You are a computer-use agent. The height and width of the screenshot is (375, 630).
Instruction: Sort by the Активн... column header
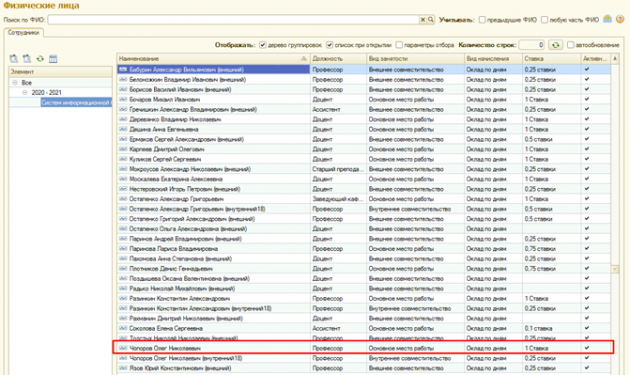[x=595, y=59]
